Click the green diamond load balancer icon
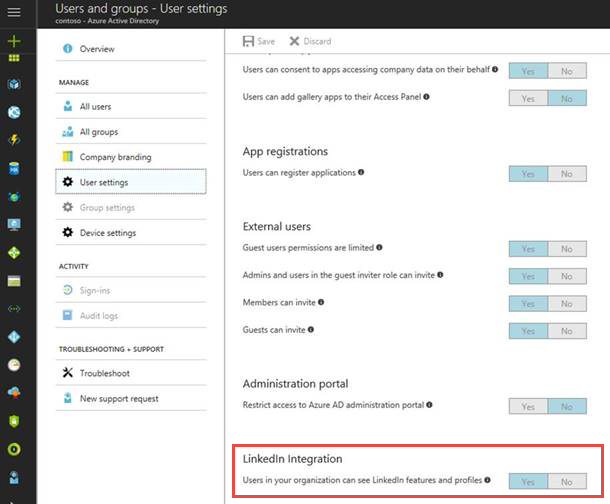 click(x=14, y=253)
